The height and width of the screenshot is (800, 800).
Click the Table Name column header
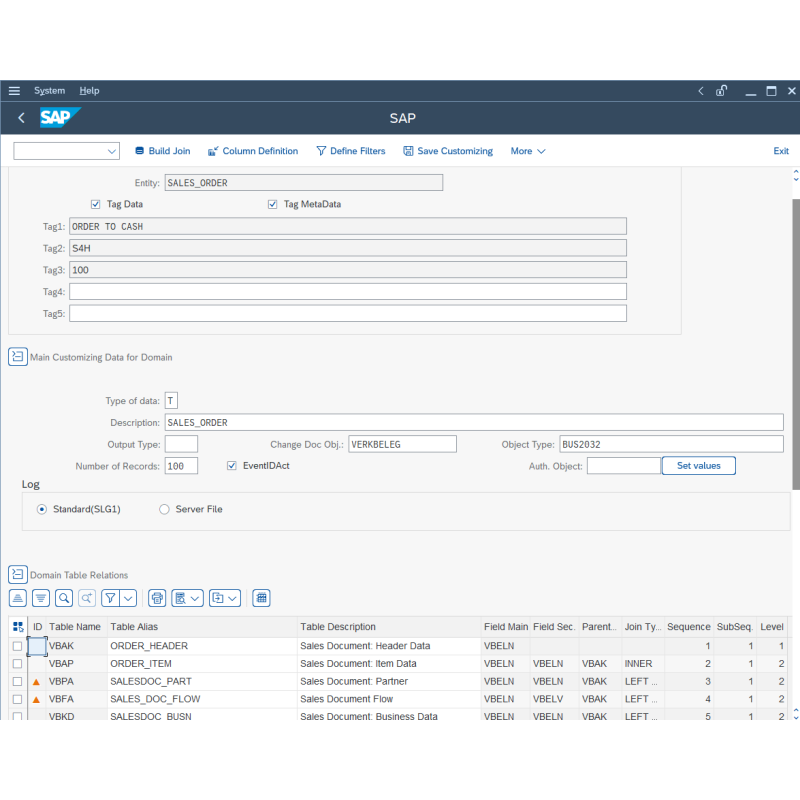coord(75,627)
